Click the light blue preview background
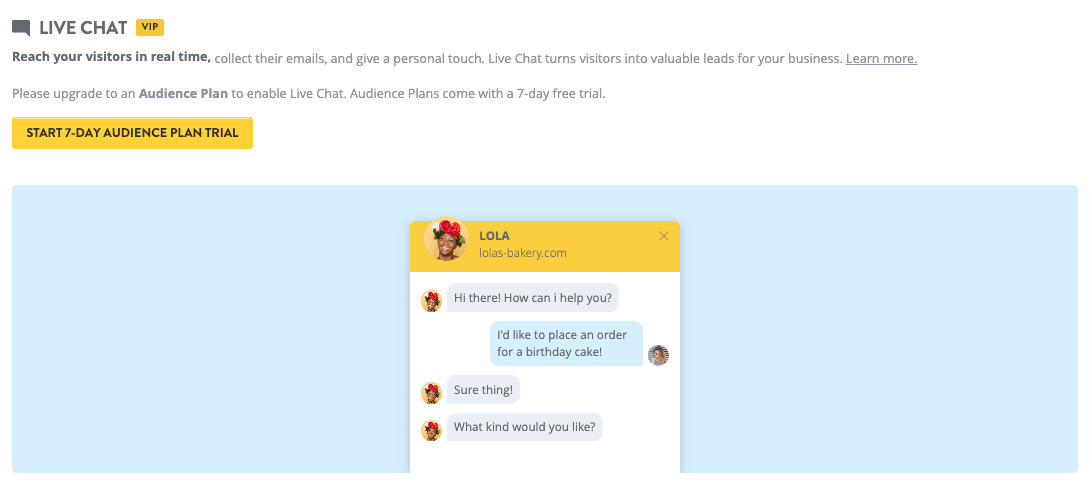This screenshot has height=481, width=1089. coord(200,330)
